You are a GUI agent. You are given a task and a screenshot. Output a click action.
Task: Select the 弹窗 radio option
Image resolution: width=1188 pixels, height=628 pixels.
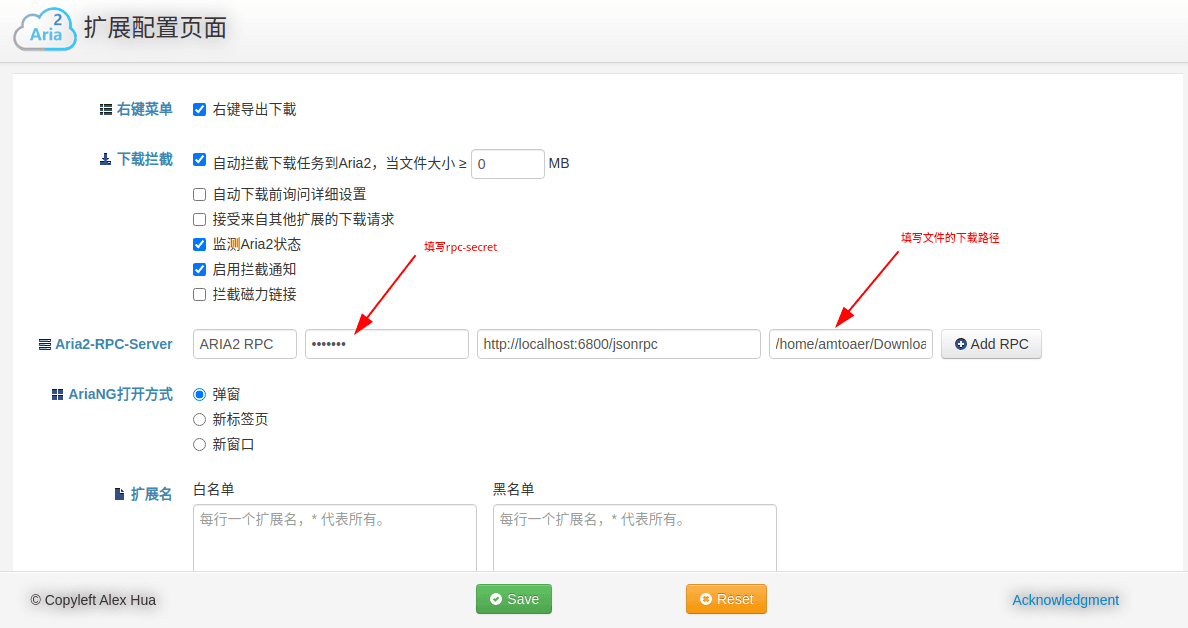tap(199, 395)
